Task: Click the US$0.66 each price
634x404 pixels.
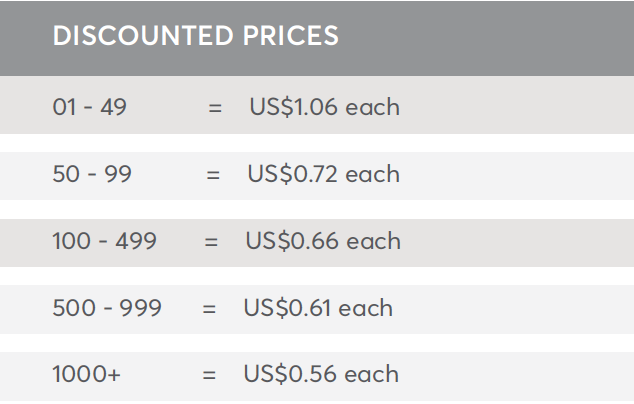Action: coord(323,241)
